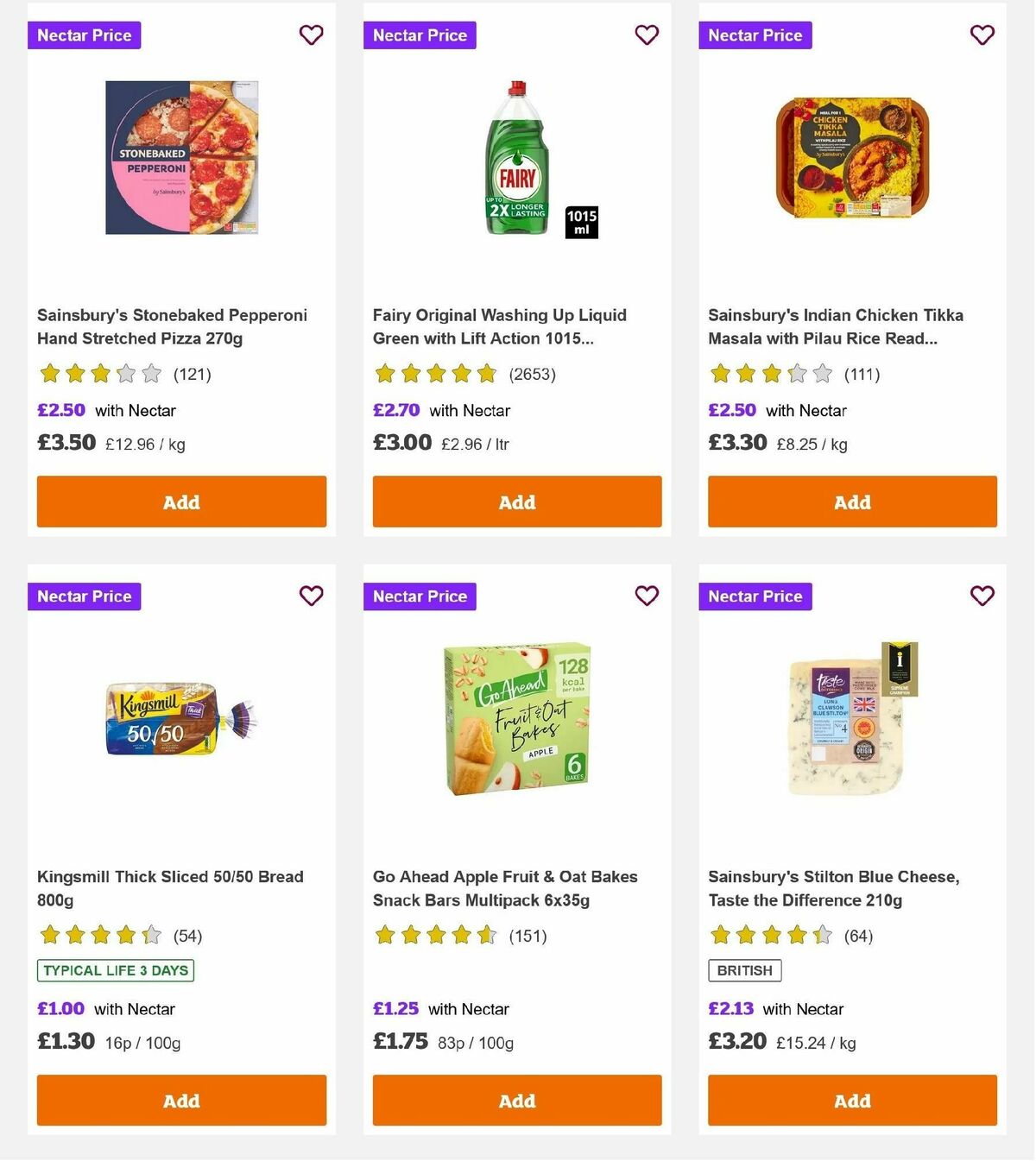Image resolution: width=1036 pixels, height=1161 pixels.
Task: Favorite the Stonebaked Pepperoni Pizza with heart icon
Action: click(x=311, y=35)
